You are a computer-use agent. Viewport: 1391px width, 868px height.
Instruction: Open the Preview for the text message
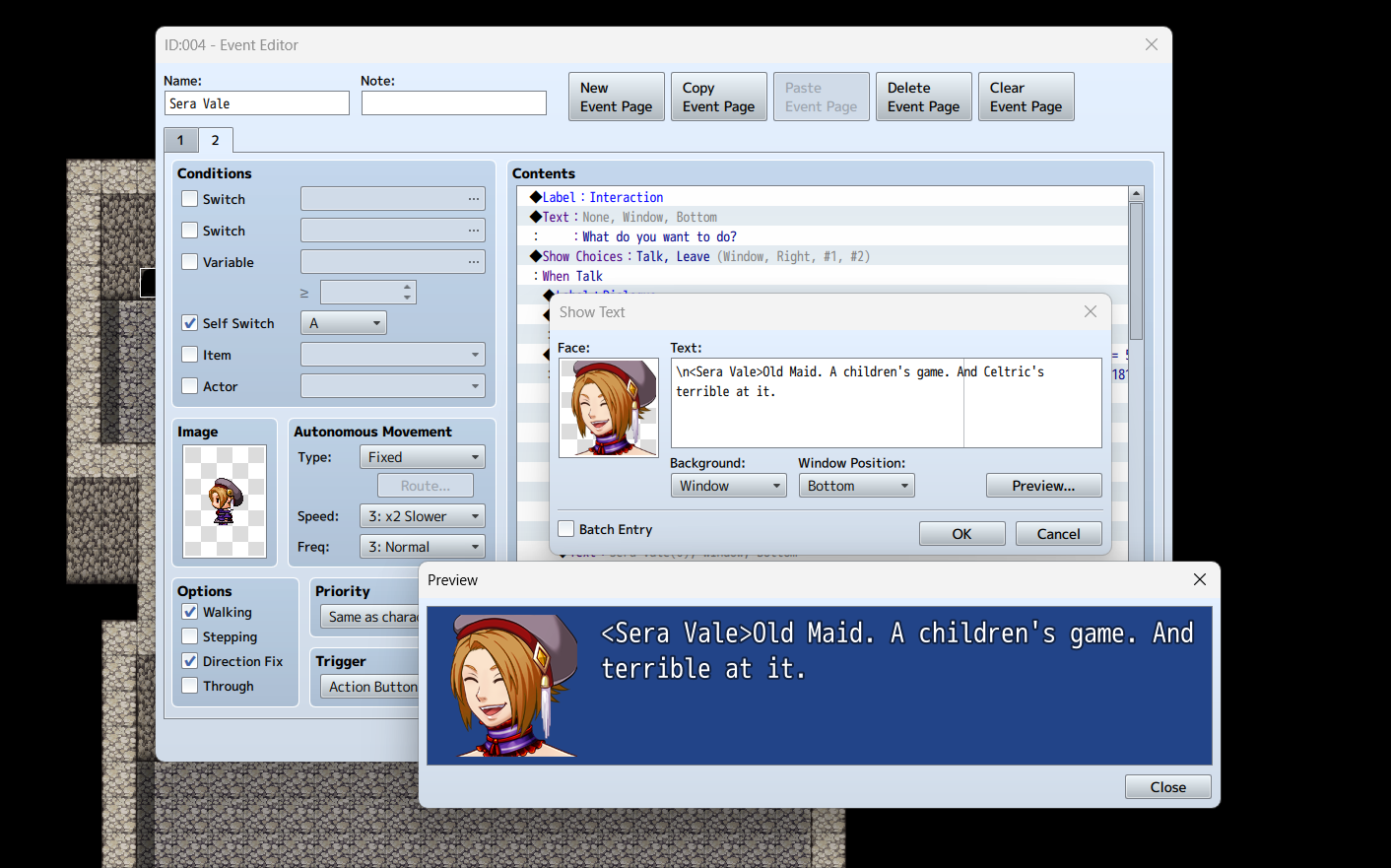1043,485
